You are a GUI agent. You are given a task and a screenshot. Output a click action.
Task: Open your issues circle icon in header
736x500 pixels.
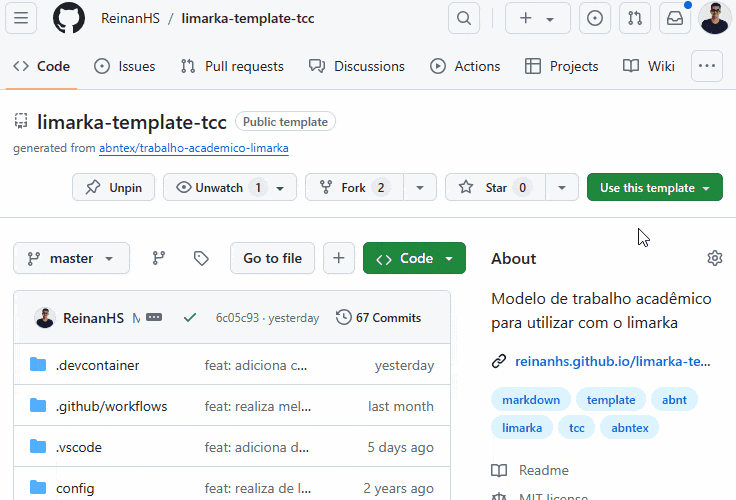pyautogui.click(x=595, y=18)
